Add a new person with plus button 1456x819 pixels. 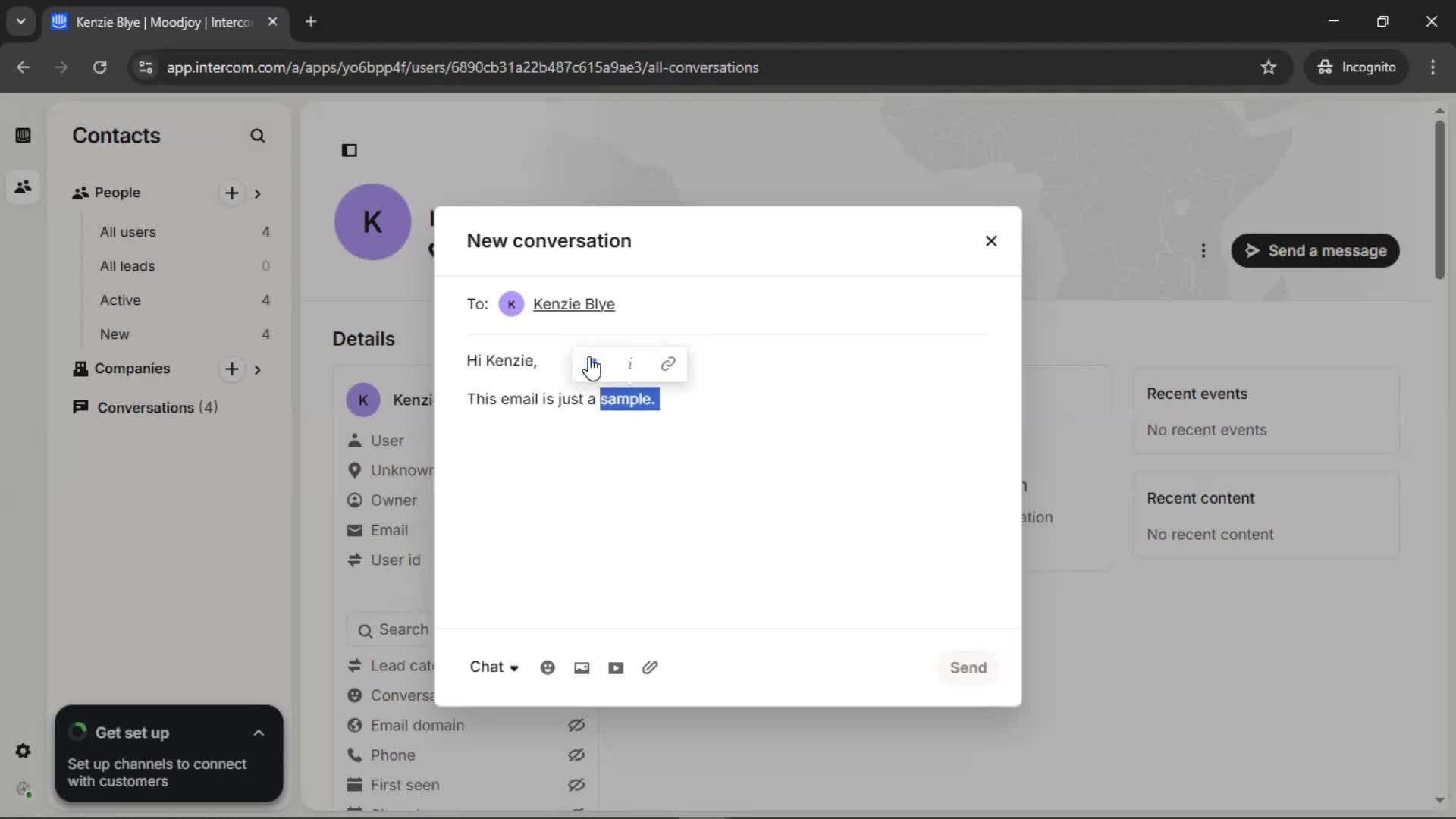coord(232,193)
